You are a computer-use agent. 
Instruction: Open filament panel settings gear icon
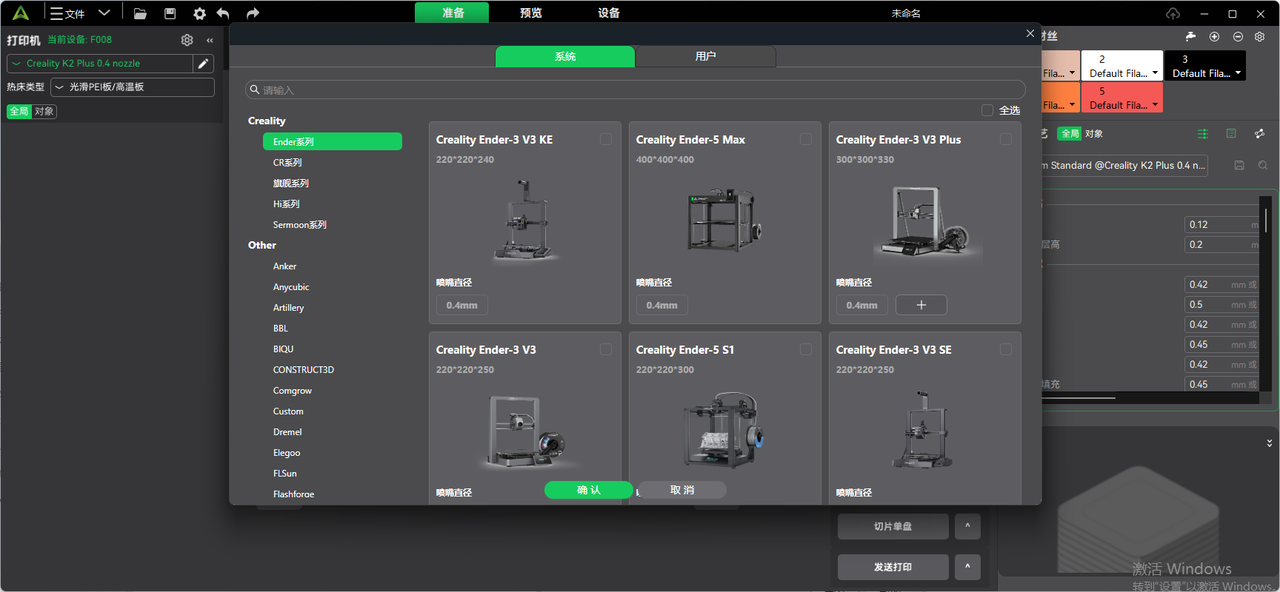pyautogui.click(x=1260, y=36)
